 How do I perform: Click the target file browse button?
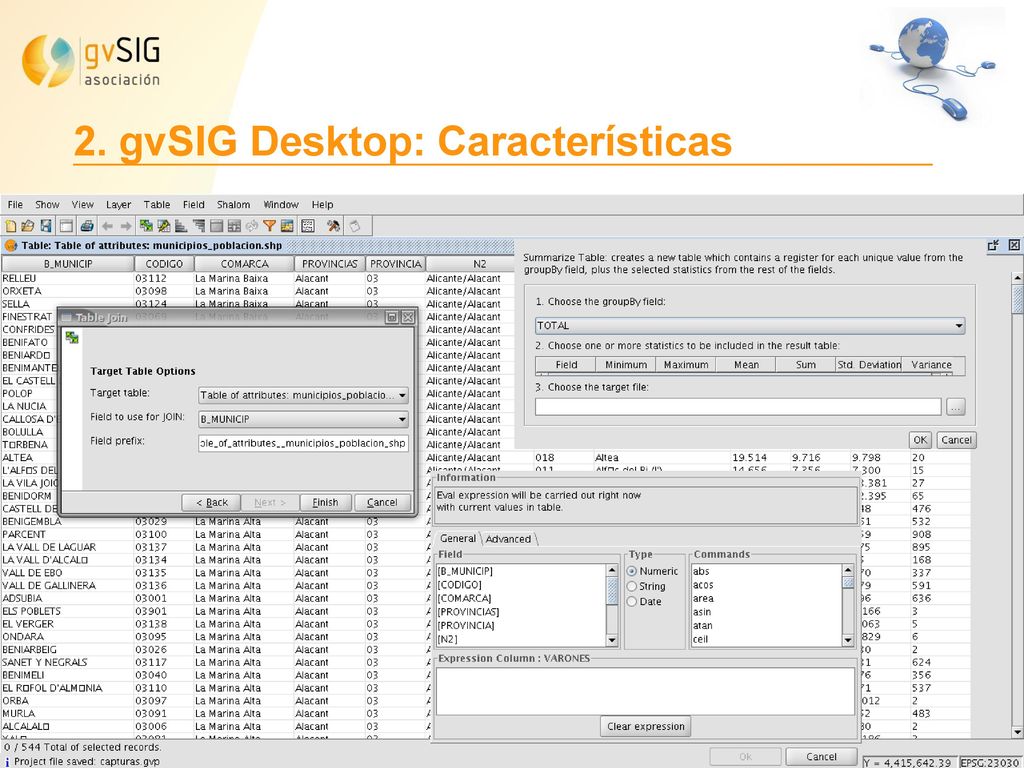[955, 407]
